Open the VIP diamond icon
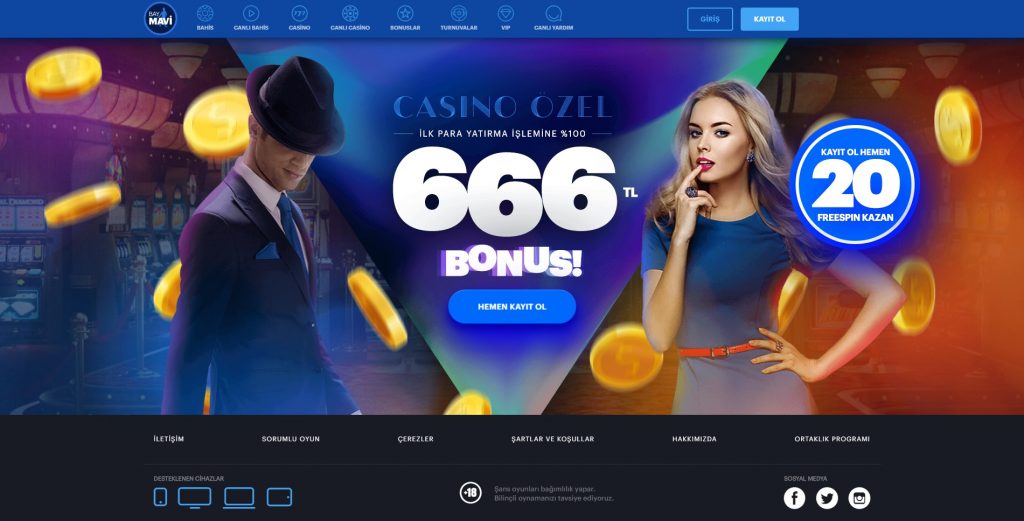The height and width of the screenshot is (521, 1024). click(x=505, y=14)
